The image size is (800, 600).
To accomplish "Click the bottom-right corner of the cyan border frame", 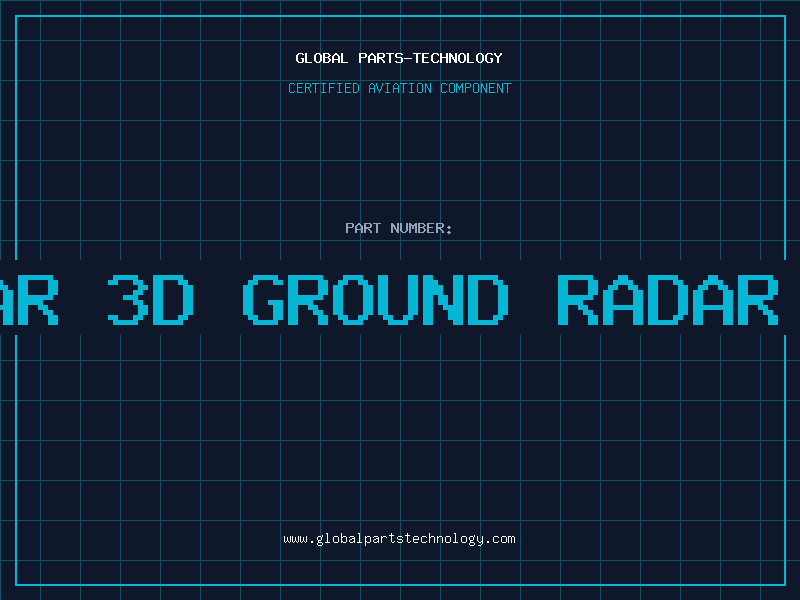I will tap(784, 584).
